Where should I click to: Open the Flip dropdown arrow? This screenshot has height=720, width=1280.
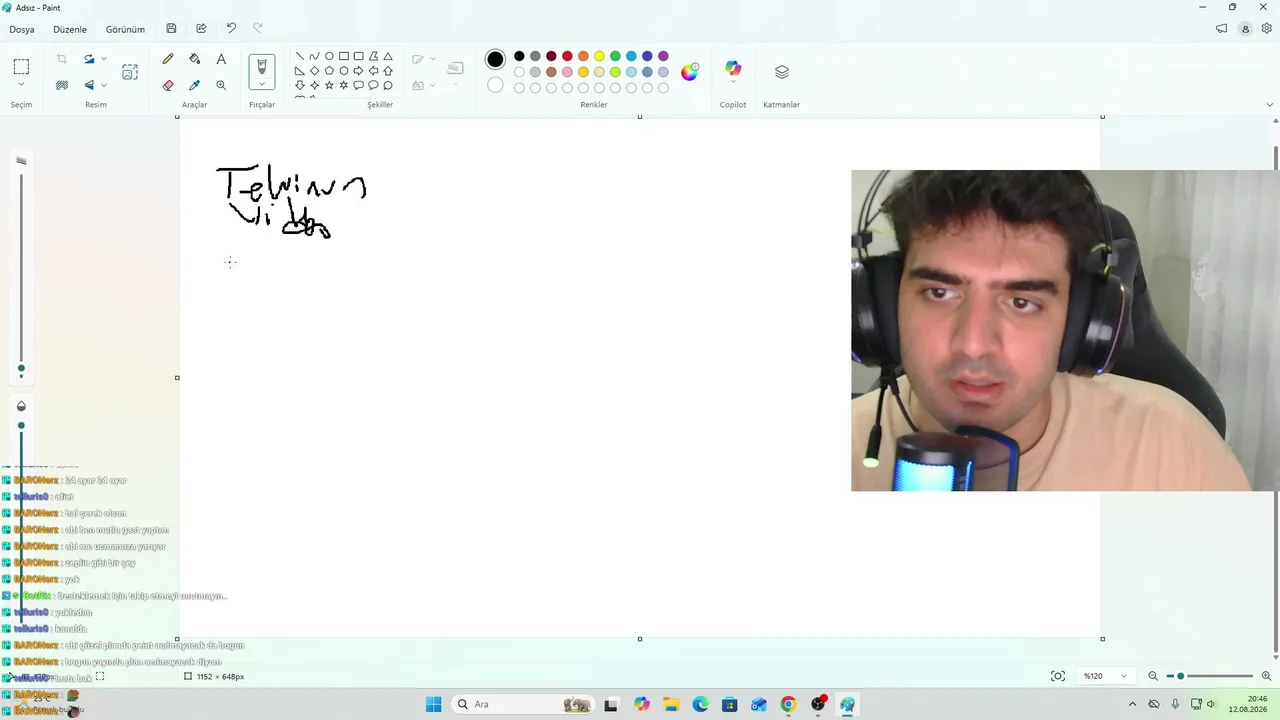coord(104,85)
